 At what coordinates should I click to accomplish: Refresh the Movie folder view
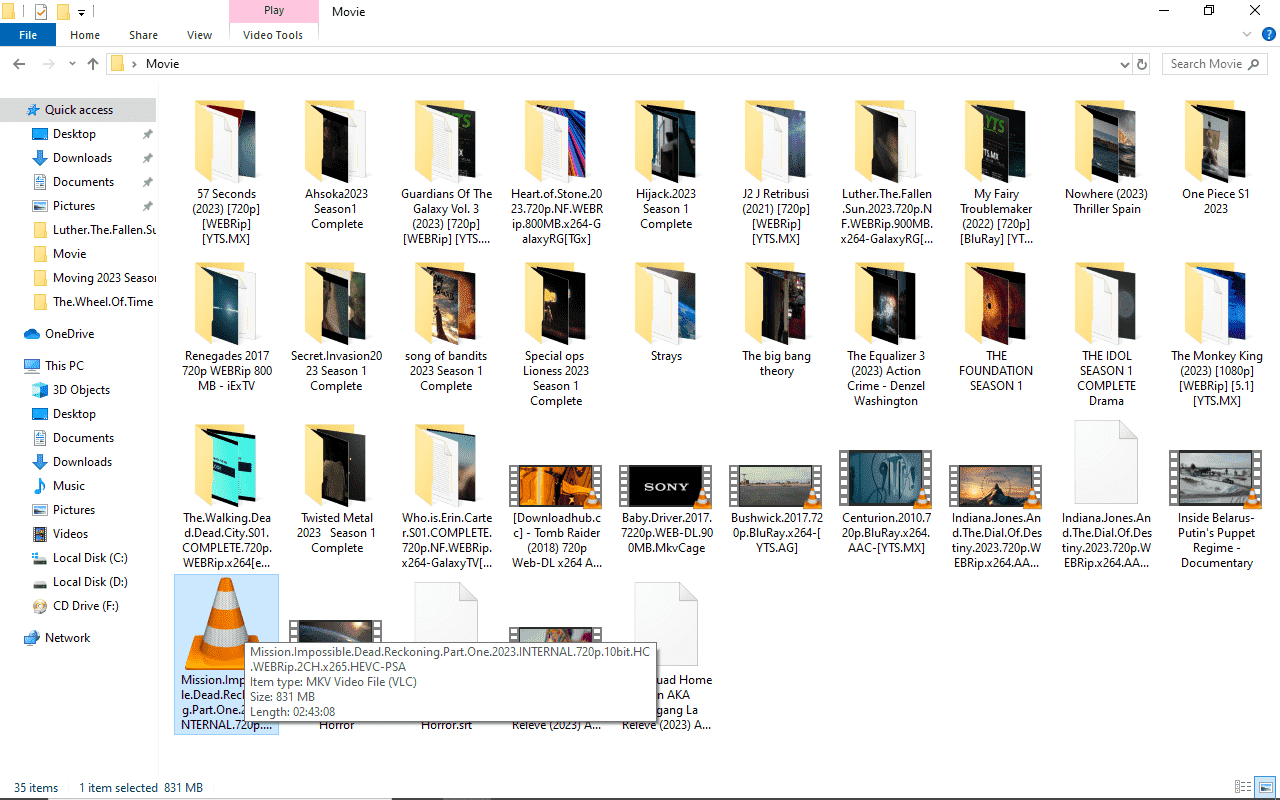pyautogui.click(x=1142, y=64)
